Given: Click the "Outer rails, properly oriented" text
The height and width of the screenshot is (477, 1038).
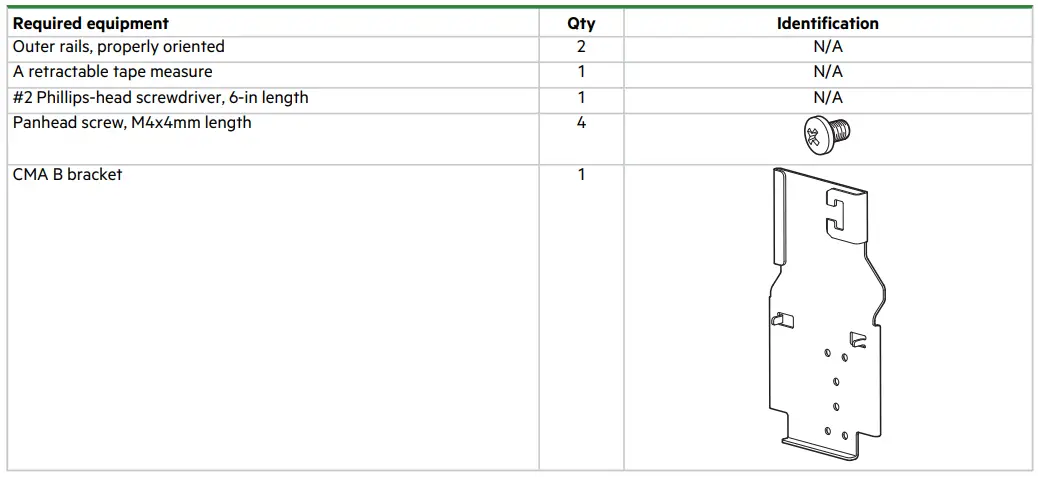Looking at the screenshot, I should coord(119,47).
